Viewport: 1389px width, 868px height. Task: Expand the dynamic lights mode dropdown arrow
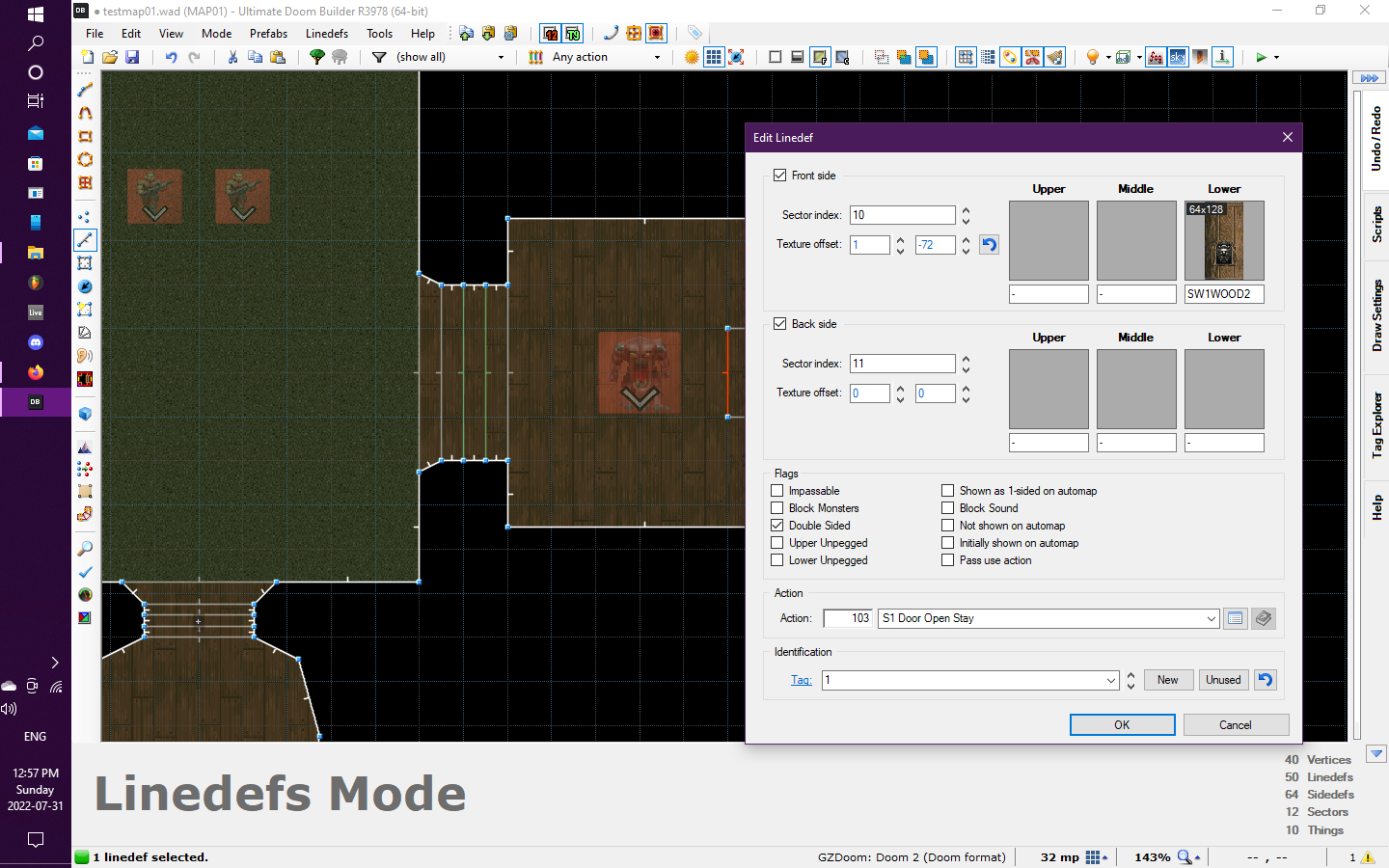pos(1107,58)
